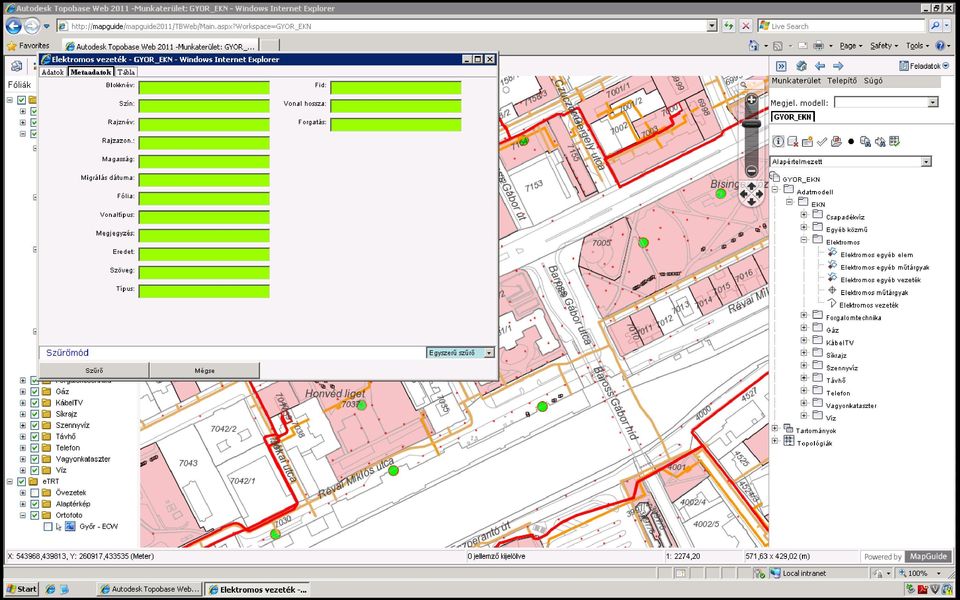Click the Szűrő button
960x600 pixels.
click(94, 370)
